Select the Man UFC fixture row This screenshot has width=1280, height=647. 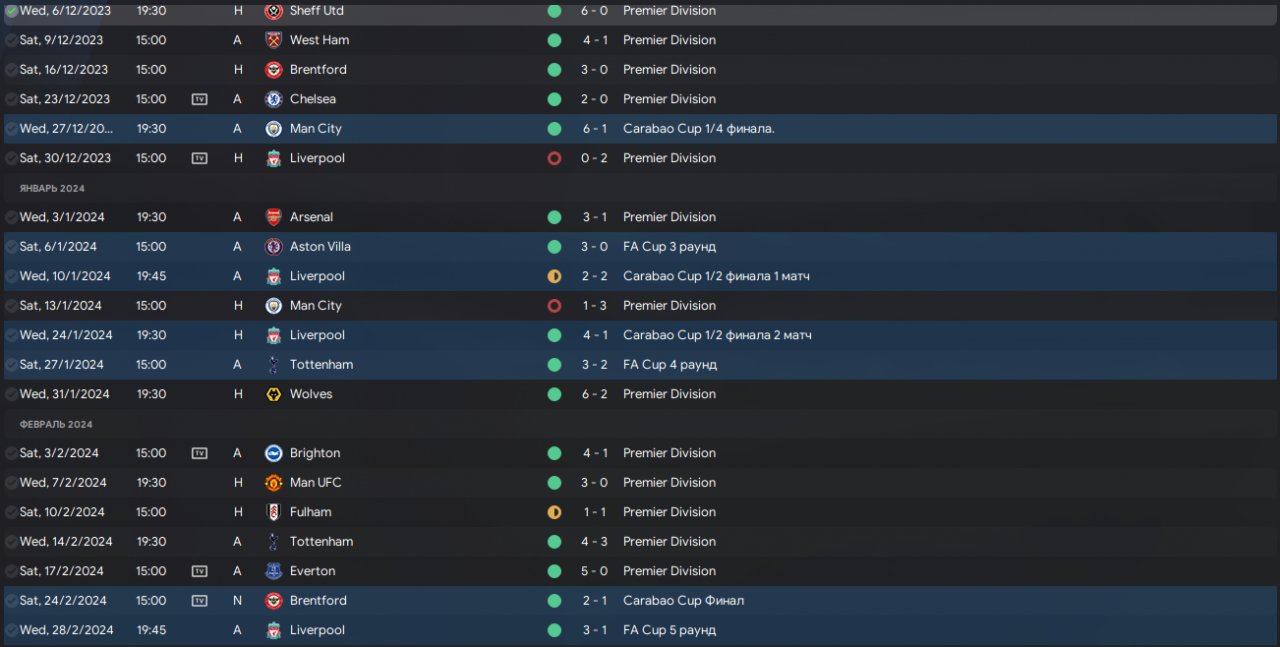pyautogui.click(x=640, y=482)
